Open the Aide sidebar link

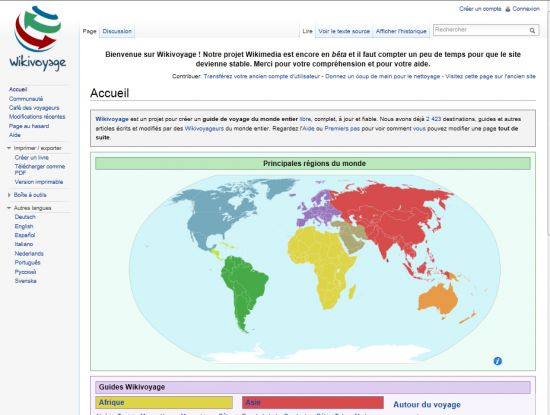(x=15, y=135)
